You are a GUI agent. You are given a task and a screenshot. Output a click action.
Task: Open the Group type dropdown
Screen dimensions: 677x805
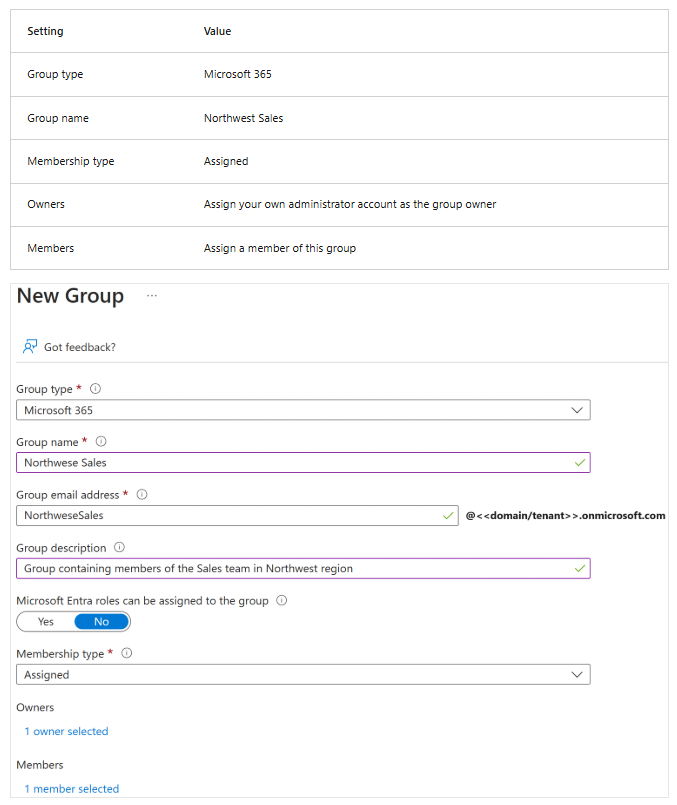303,410
